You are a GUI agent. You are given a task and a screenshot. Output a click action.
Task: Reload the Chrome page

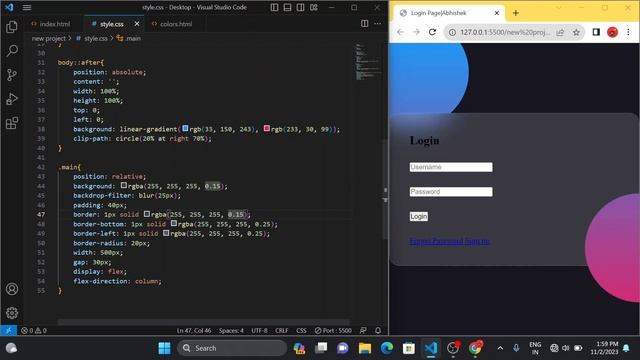click(432, 32)
